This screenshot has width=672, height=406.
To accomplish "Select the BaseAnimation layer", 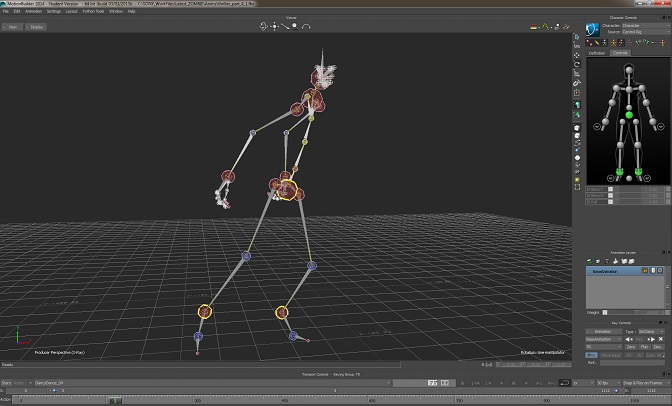I will click(625, 271).
